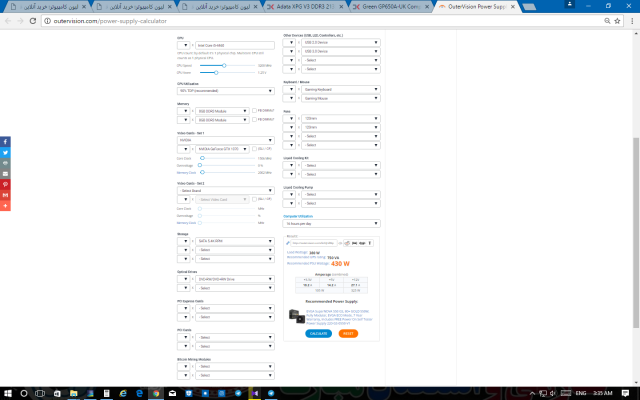Adjust the CPU Speed slider handle
Screen dimensions: 640x400
point(224,65)
